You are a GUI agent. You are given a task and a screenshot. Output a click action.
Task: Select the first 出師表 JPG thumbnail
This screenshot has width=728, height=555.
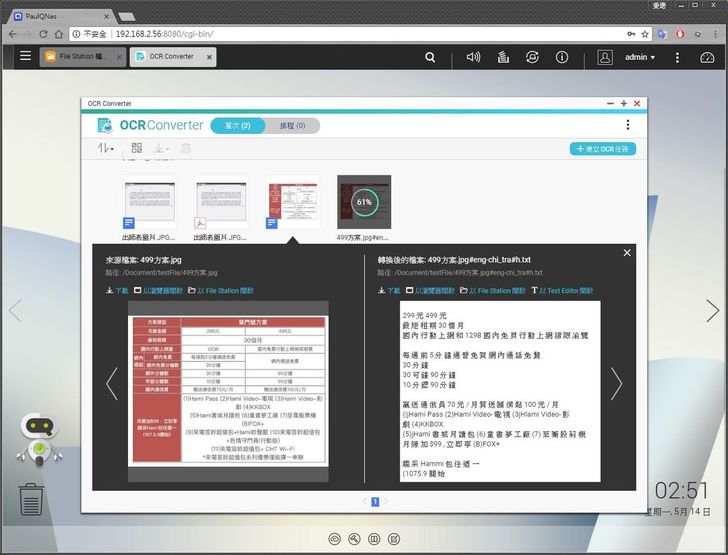(149, 203)
